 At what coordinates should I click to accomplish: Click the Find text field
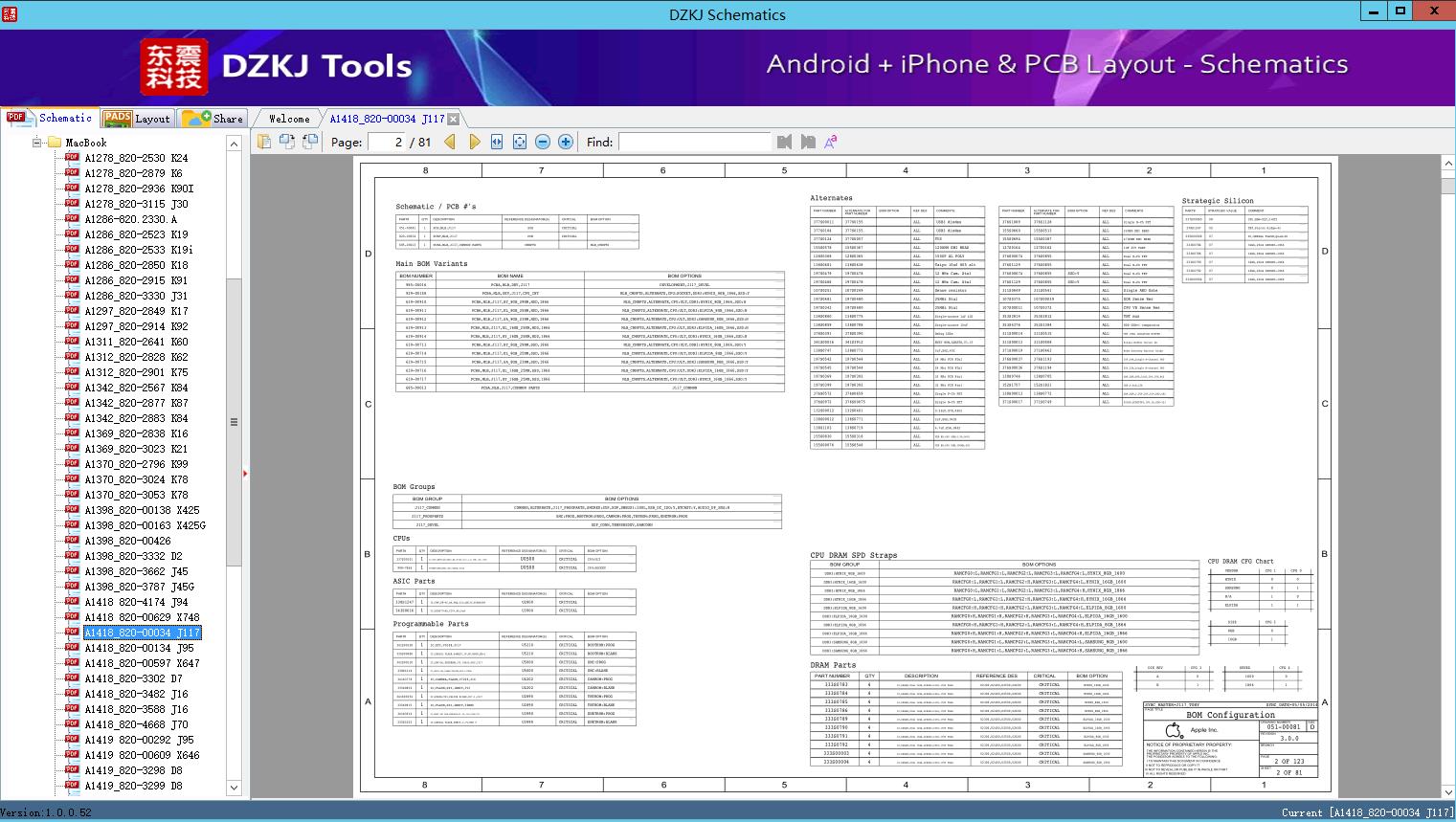pyautogui.click(x=694, y=142)
